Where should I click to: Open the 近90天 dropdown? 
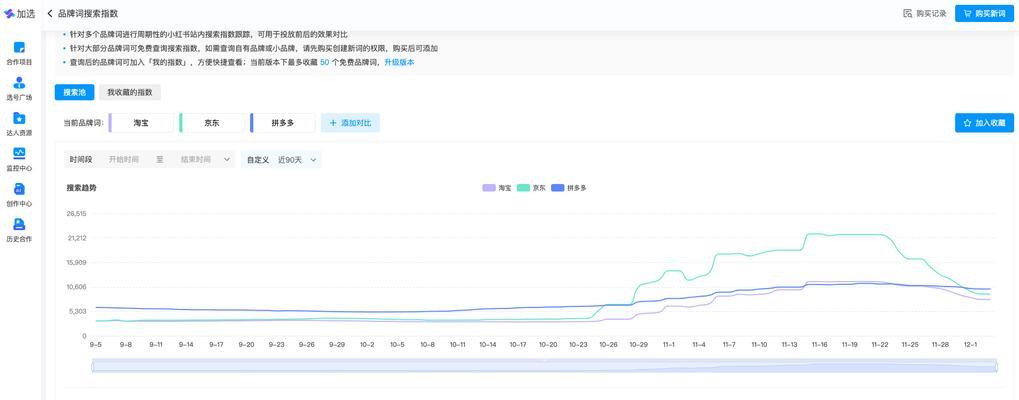click(x=297, y=159)
